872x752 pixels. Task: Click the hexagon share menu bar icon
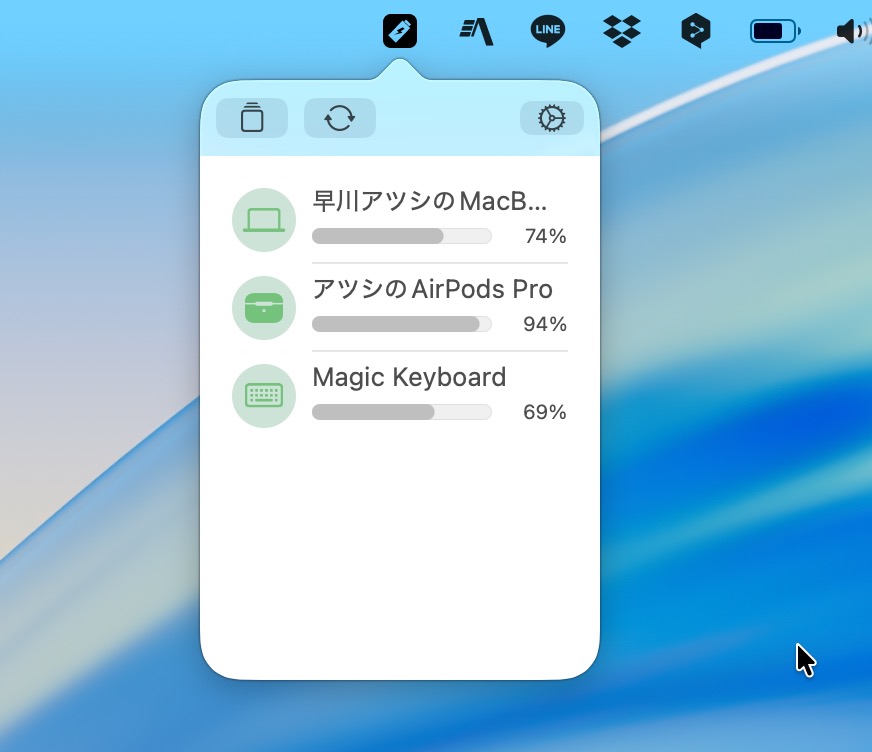point(695,31)
